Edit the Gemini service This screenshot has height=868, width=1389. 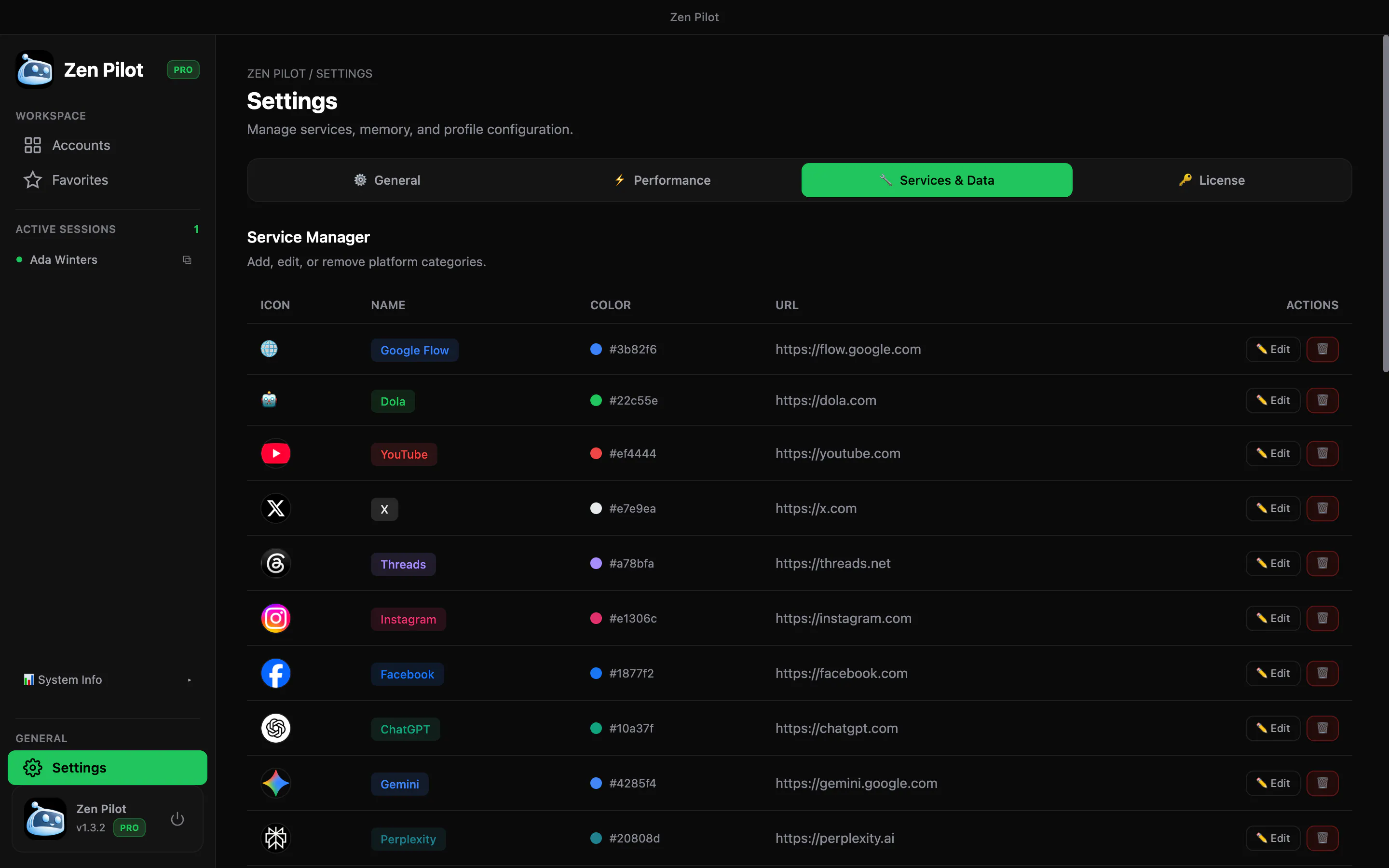click(1272, 783)
